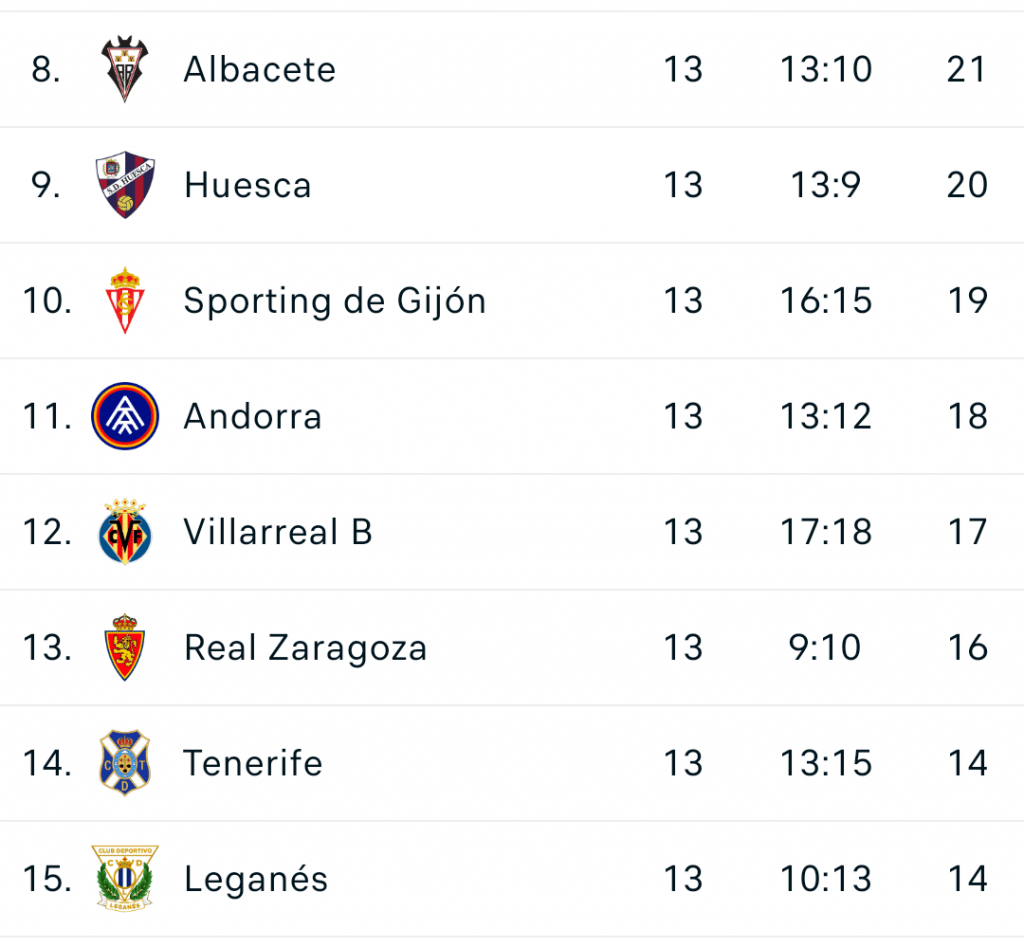Image resolution: width=1024 pixels, height=947 pixels.
Task: Click the Albacete club crest
Action: [x=125, y=69]
